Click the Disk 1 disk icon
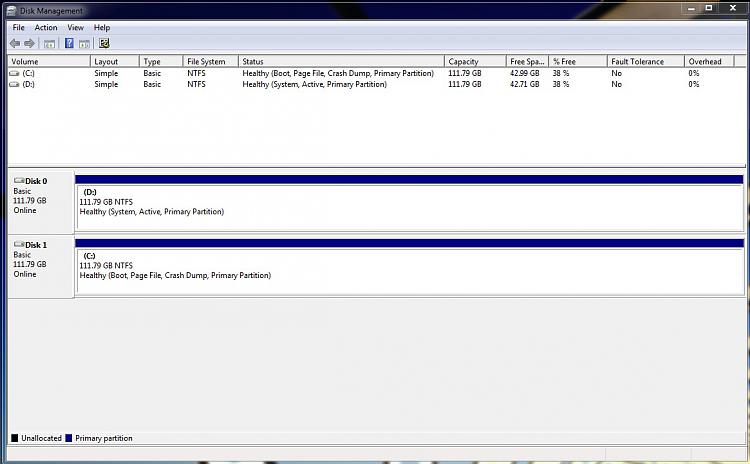 click(x=19, y=244)
